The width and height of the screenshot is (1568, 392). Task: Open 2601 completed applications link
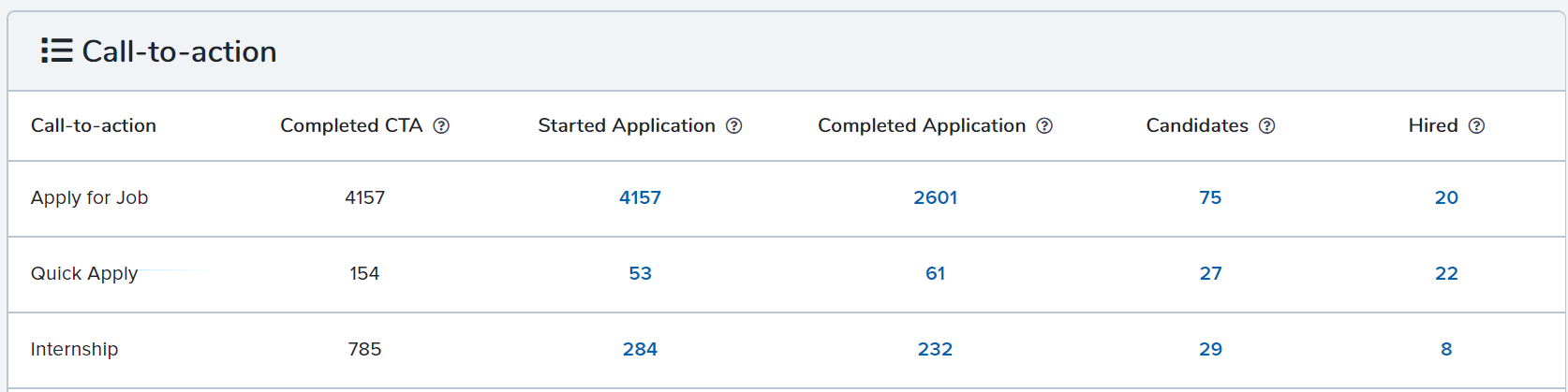pyautogui.click(x=935, y=197)
